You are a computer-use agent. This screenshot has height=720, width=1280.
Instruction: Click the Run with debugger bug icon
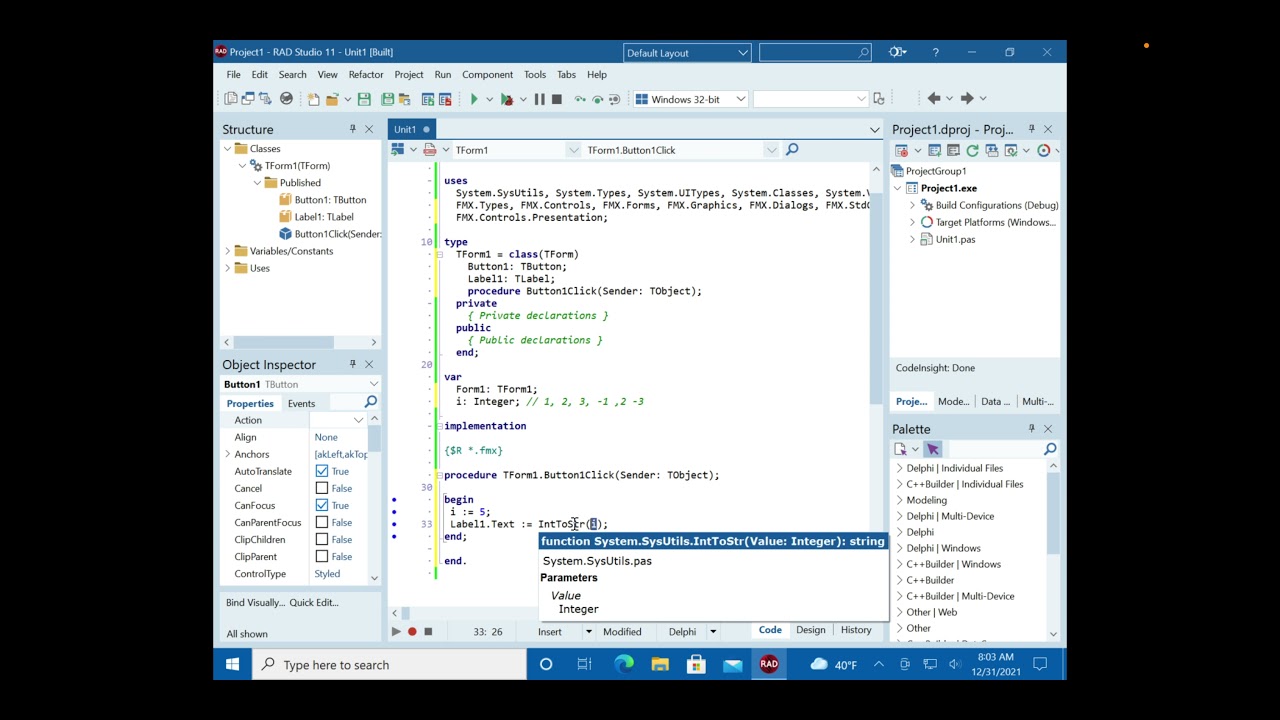point(507,99)
